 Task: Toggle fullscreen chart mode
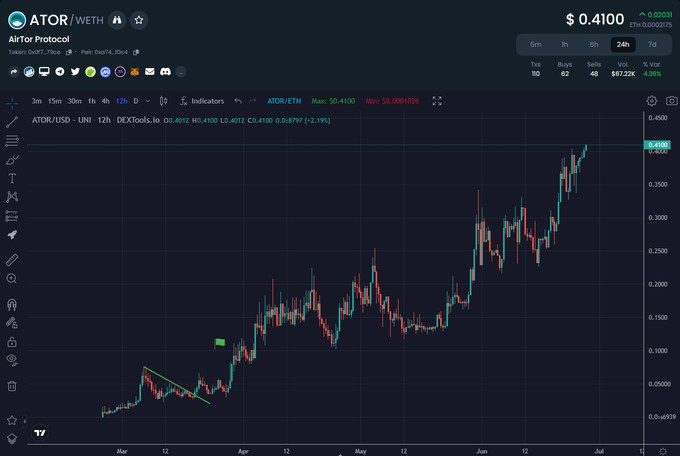(x=437, y=101)
